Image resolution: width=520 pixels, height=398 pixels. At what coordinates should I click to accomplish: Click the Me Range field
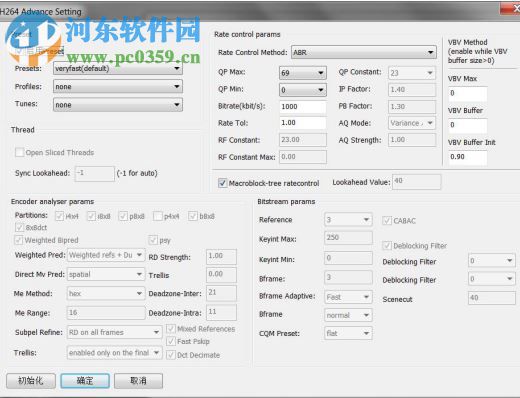tap(106, 313)
